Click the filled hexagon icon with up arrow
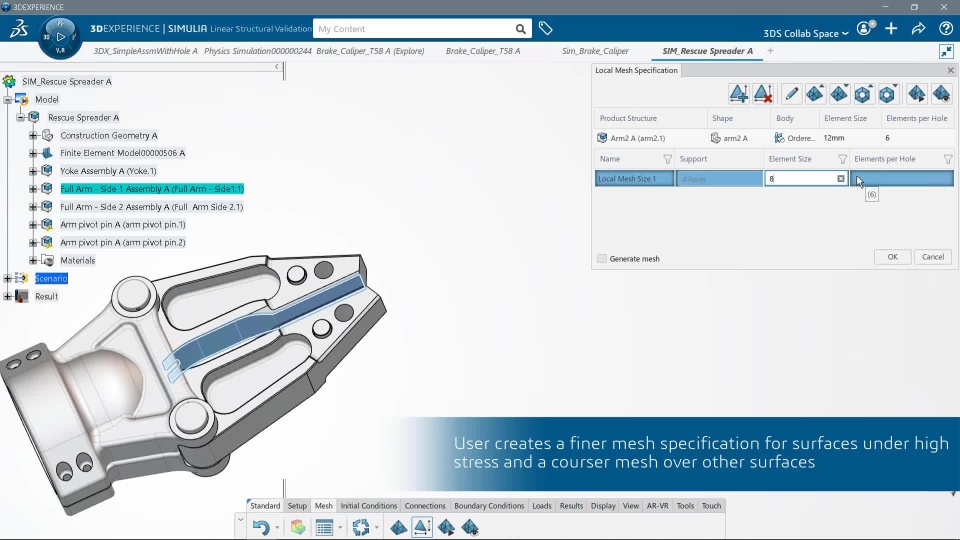The image size is (960, 540). [863, 94]
